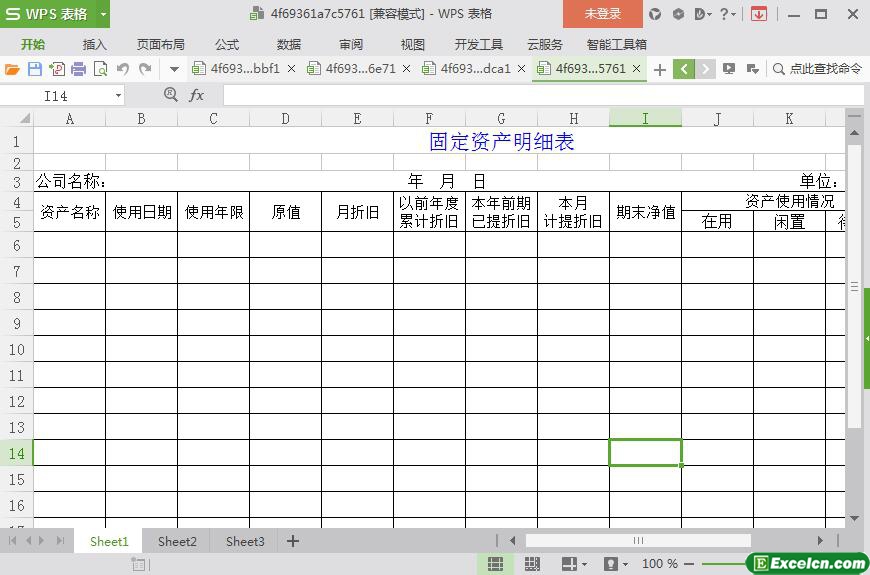
Task: Click the red download arrow icon
Action: (x=758, y=14)
